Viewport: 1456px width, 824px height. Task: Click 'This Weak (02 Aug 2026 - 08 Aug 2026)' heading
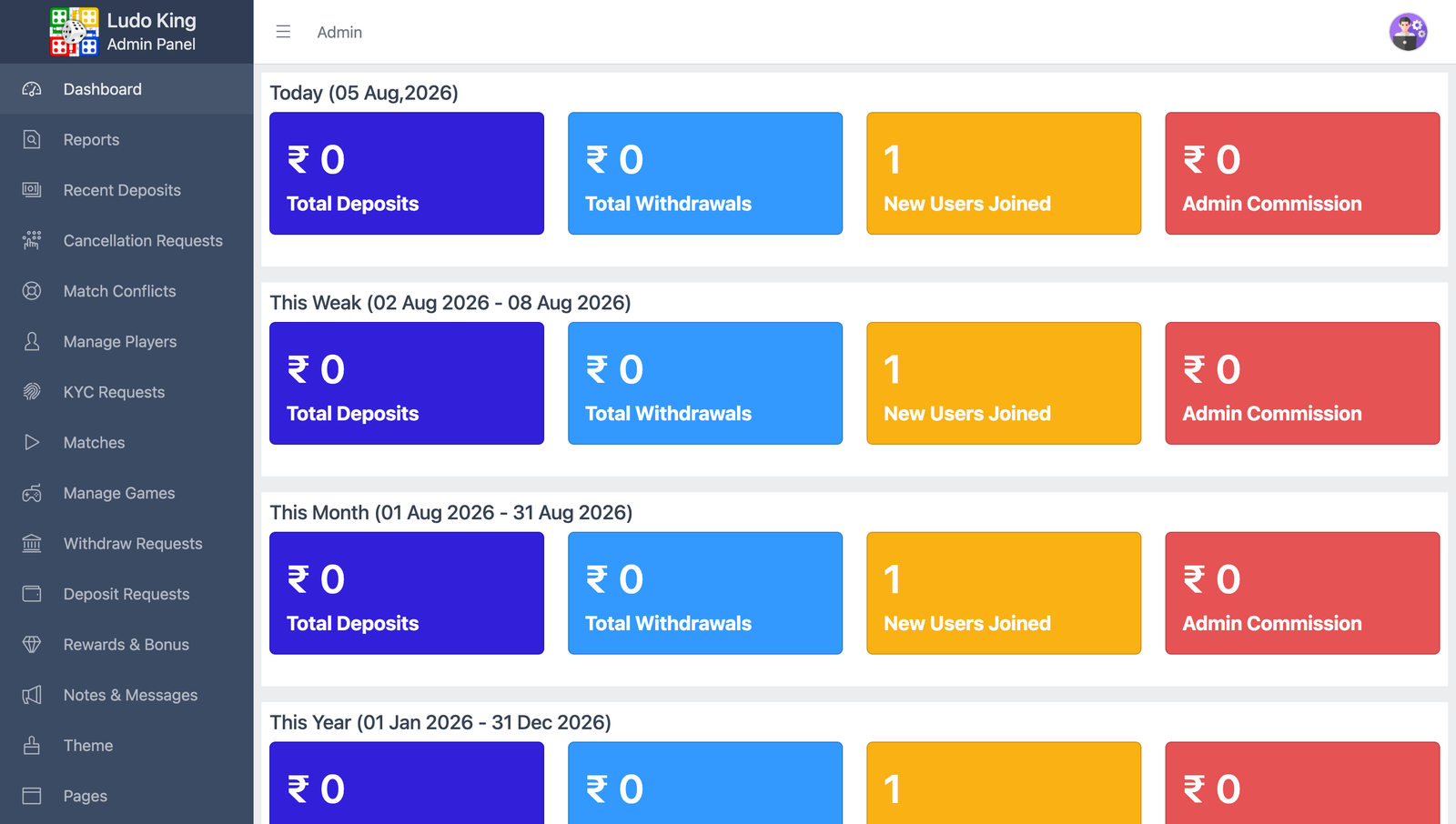coord(450,303)
